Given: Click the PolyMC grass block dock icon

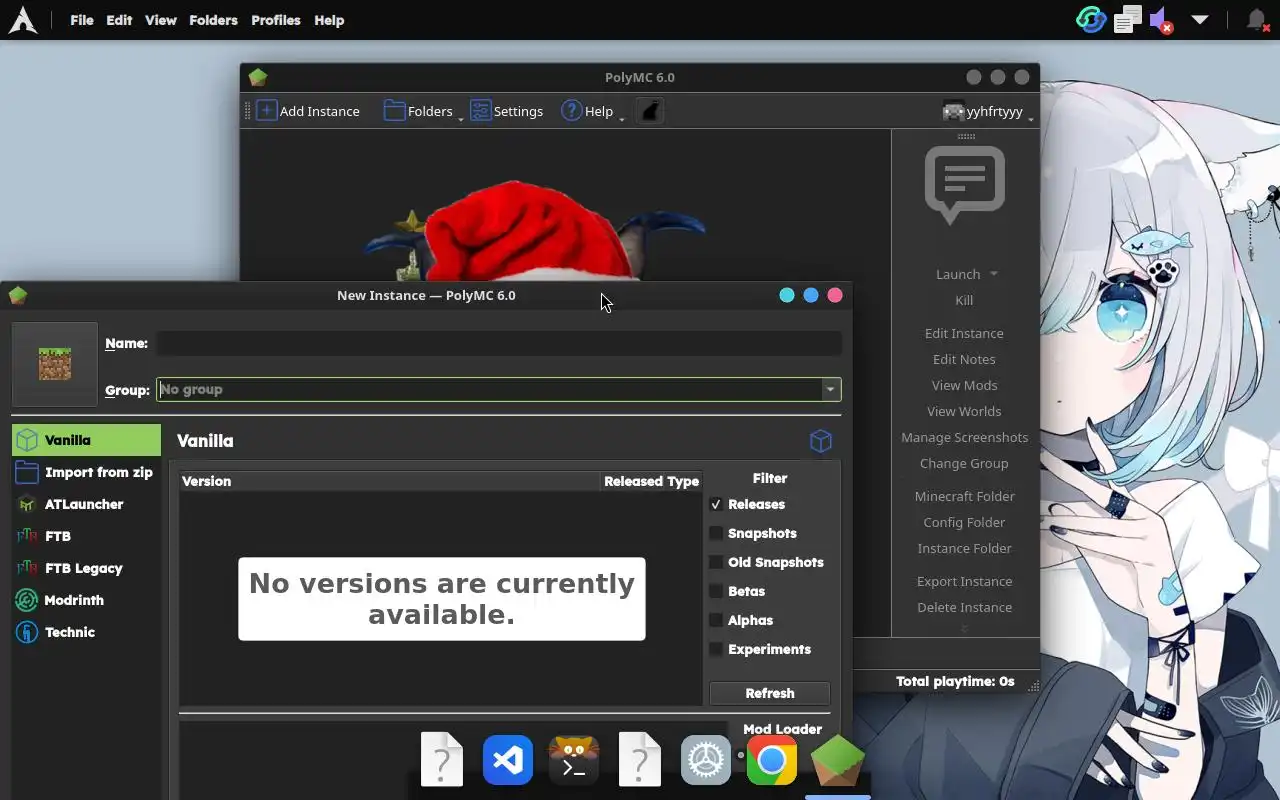Looking at the screenshot, I should (838, 760).
